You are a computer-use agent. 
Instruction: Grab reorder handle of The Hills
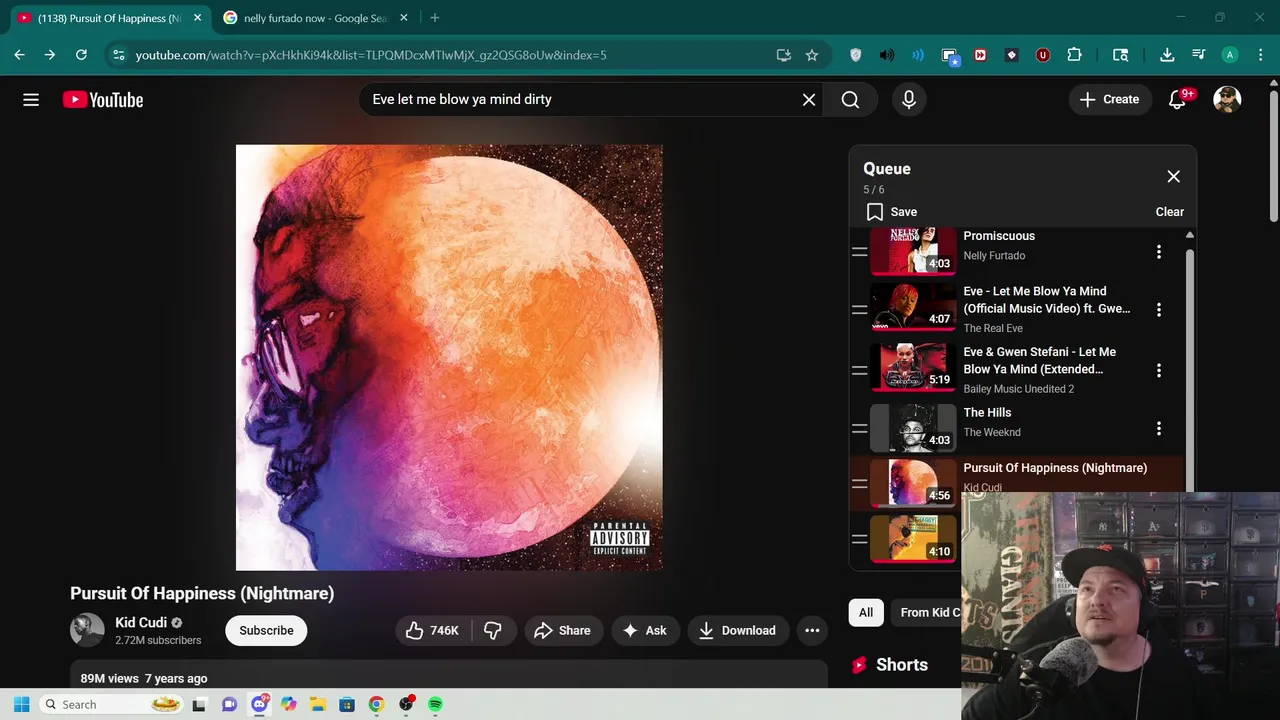pyautogui.click(x=859, y=429)
